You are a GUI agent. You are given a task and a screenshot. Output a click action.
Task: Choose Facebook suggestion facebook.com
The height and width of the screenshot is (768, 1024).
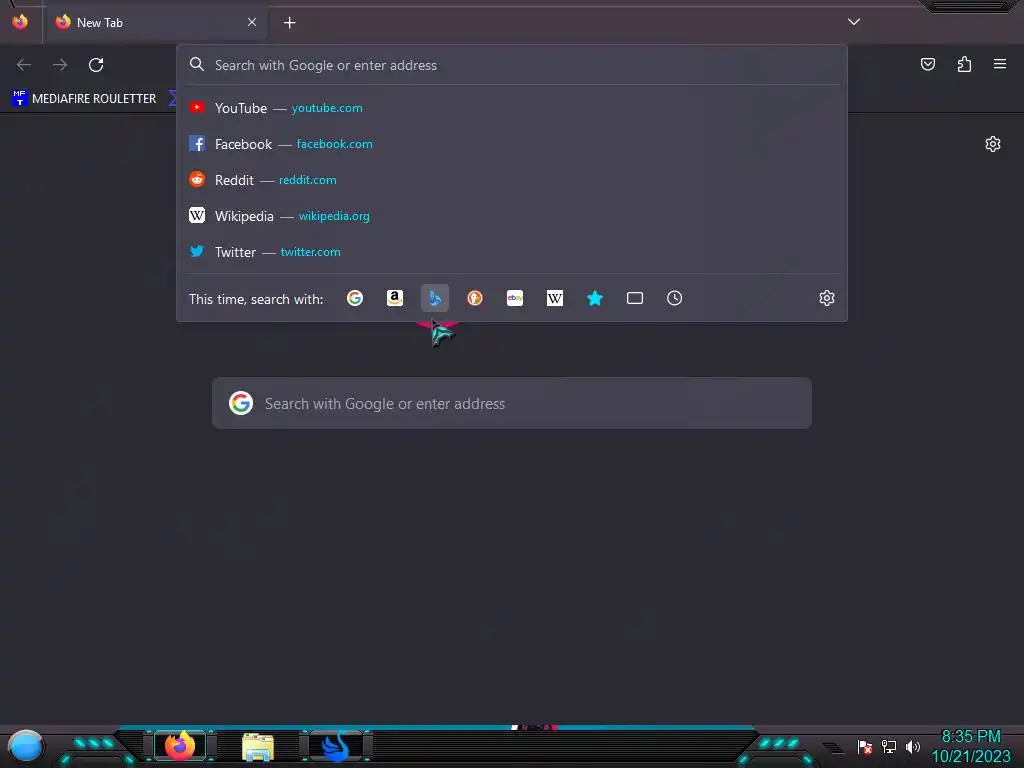tap(512, 144)
